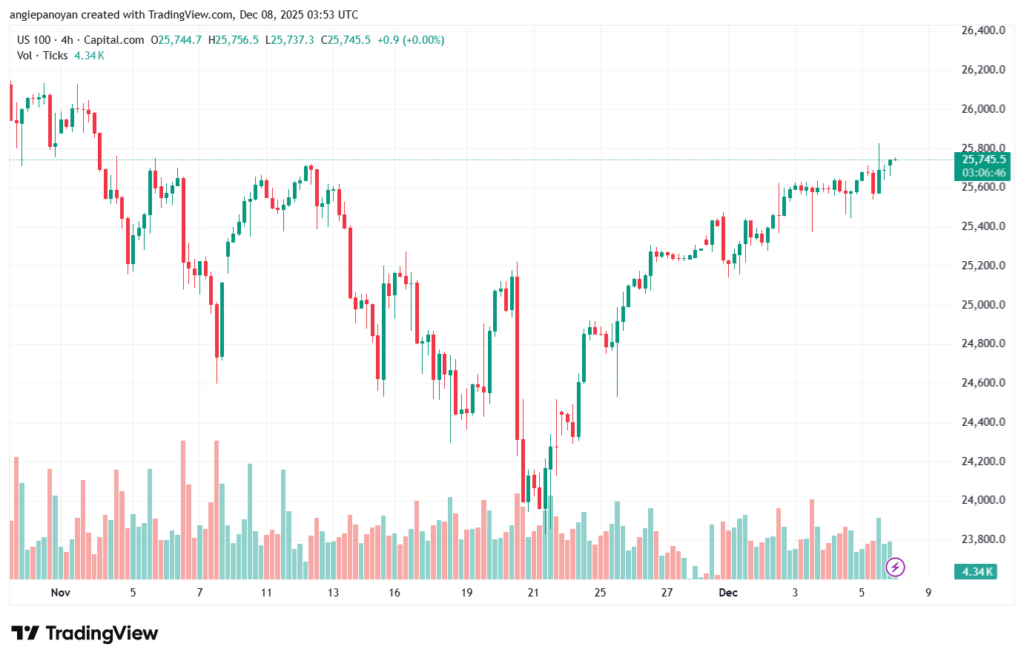Click the High value H25,756.5 in legend
The image size is (1024, 661).
click(x=233, y=40)
